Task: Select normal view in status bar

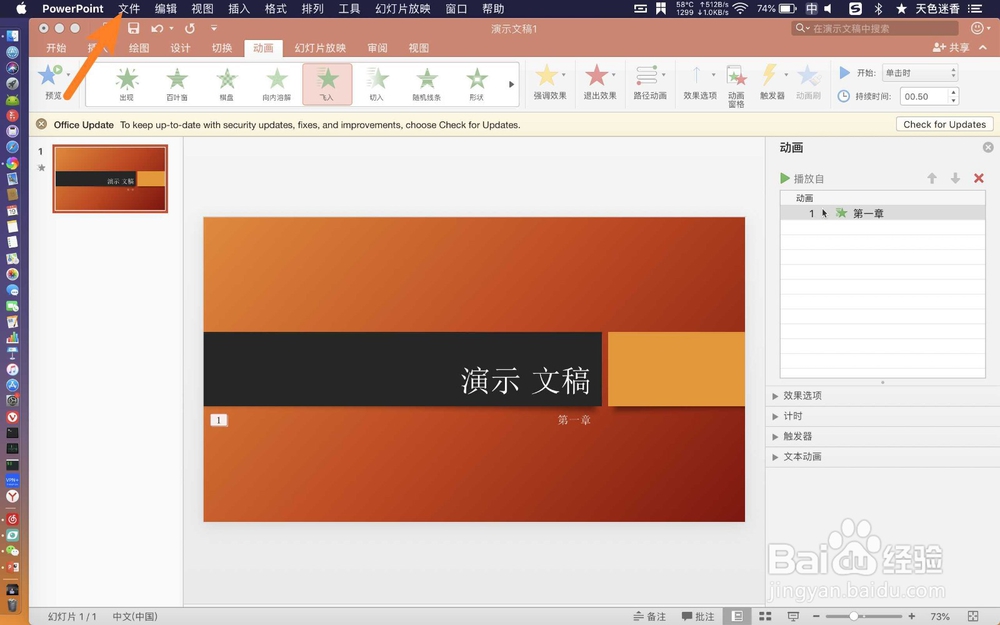Action: coord(737,616)
